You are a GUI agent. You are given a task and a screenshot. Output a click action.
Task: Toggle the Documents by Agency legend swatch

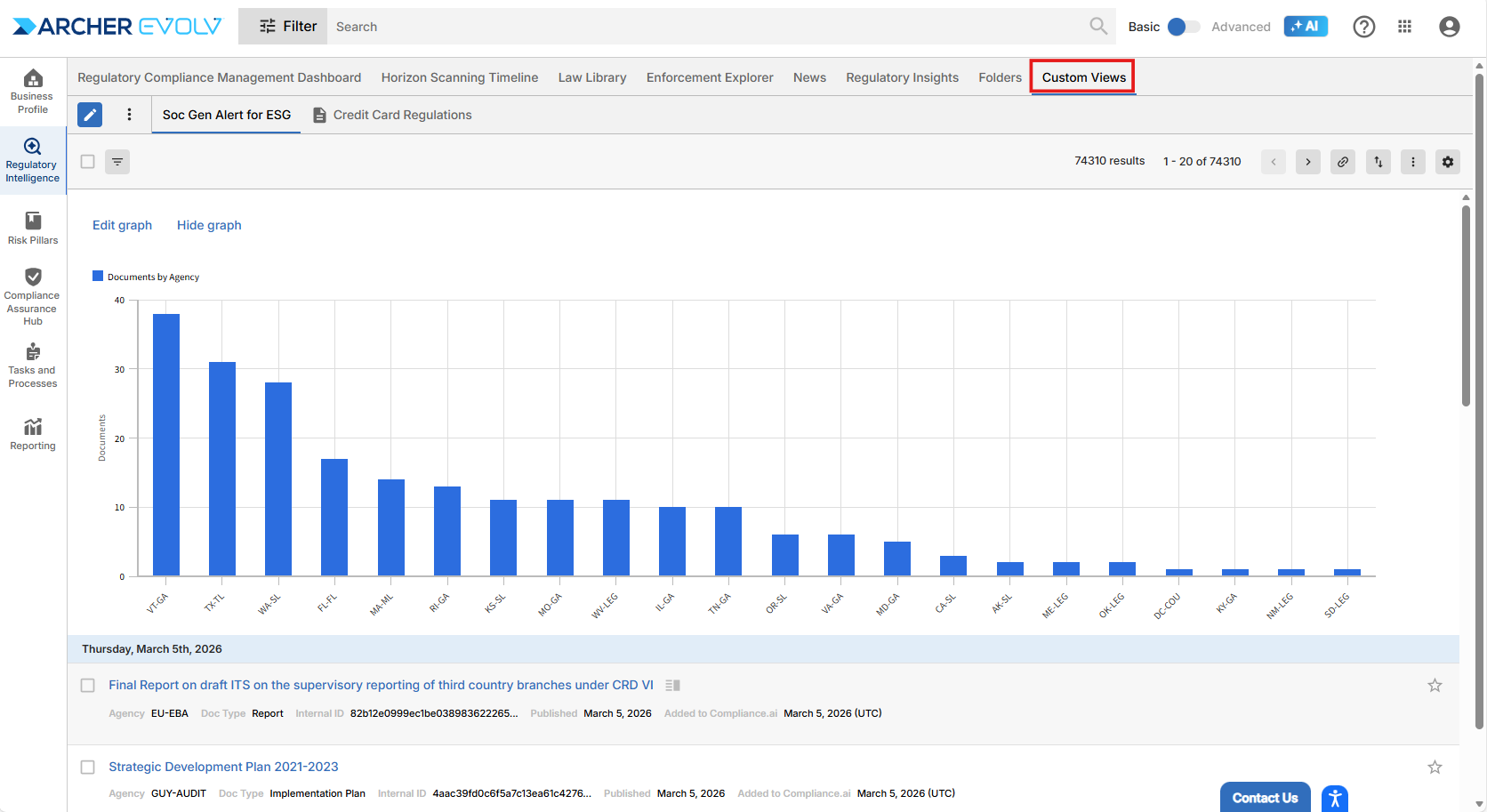[x=98, y=277]
